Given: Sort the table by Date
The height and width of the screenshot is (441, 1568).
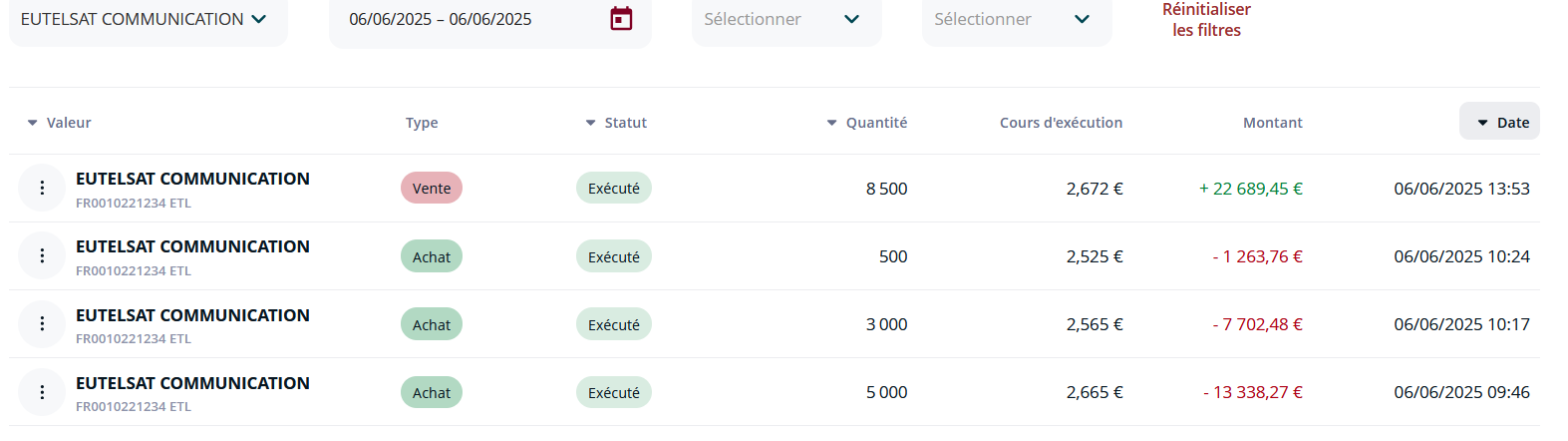Looking at the screenshot, I should pos(1499,122).
